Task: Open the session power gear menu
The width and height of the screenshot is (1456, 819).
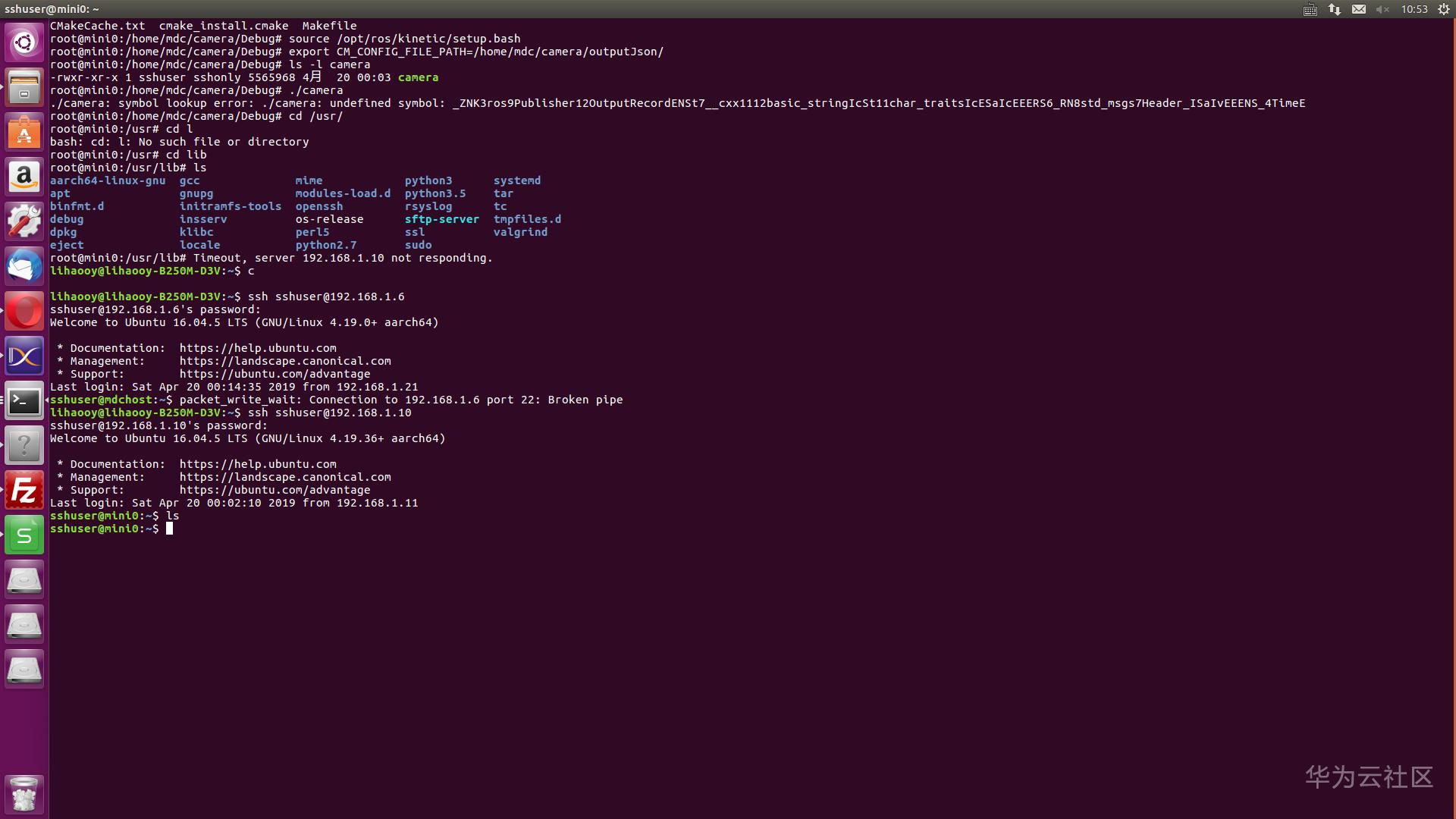Action: (1444, 9)
